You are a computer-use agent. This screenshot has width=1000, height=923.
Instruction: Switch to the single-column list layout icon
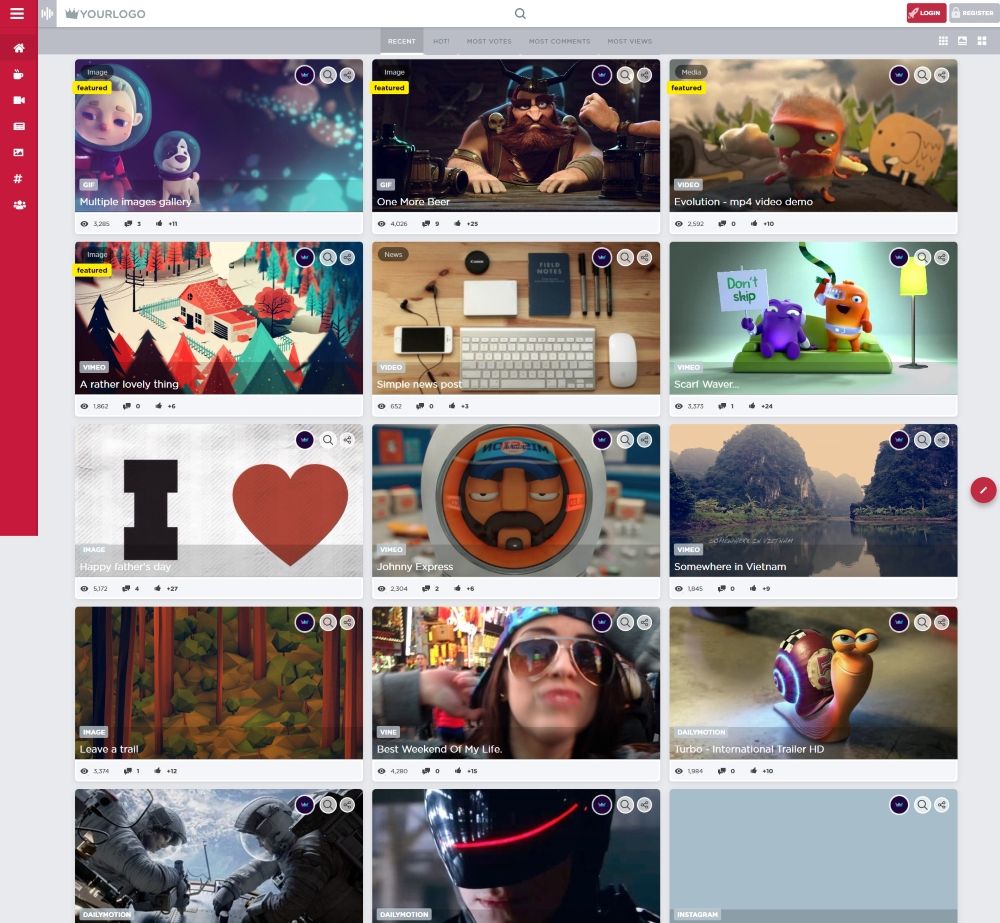tap(962, 41)
